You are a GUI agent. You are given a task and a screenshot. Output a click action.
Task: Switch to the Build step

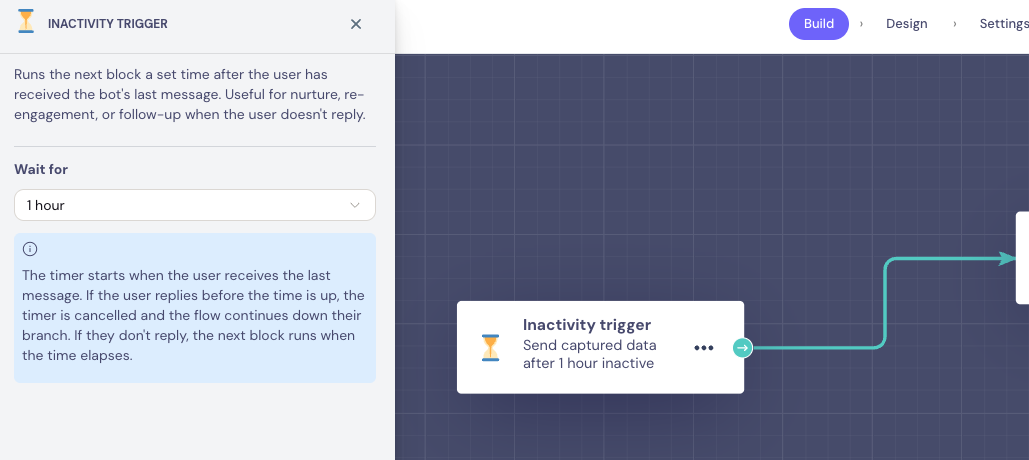(x=818, y=24)
